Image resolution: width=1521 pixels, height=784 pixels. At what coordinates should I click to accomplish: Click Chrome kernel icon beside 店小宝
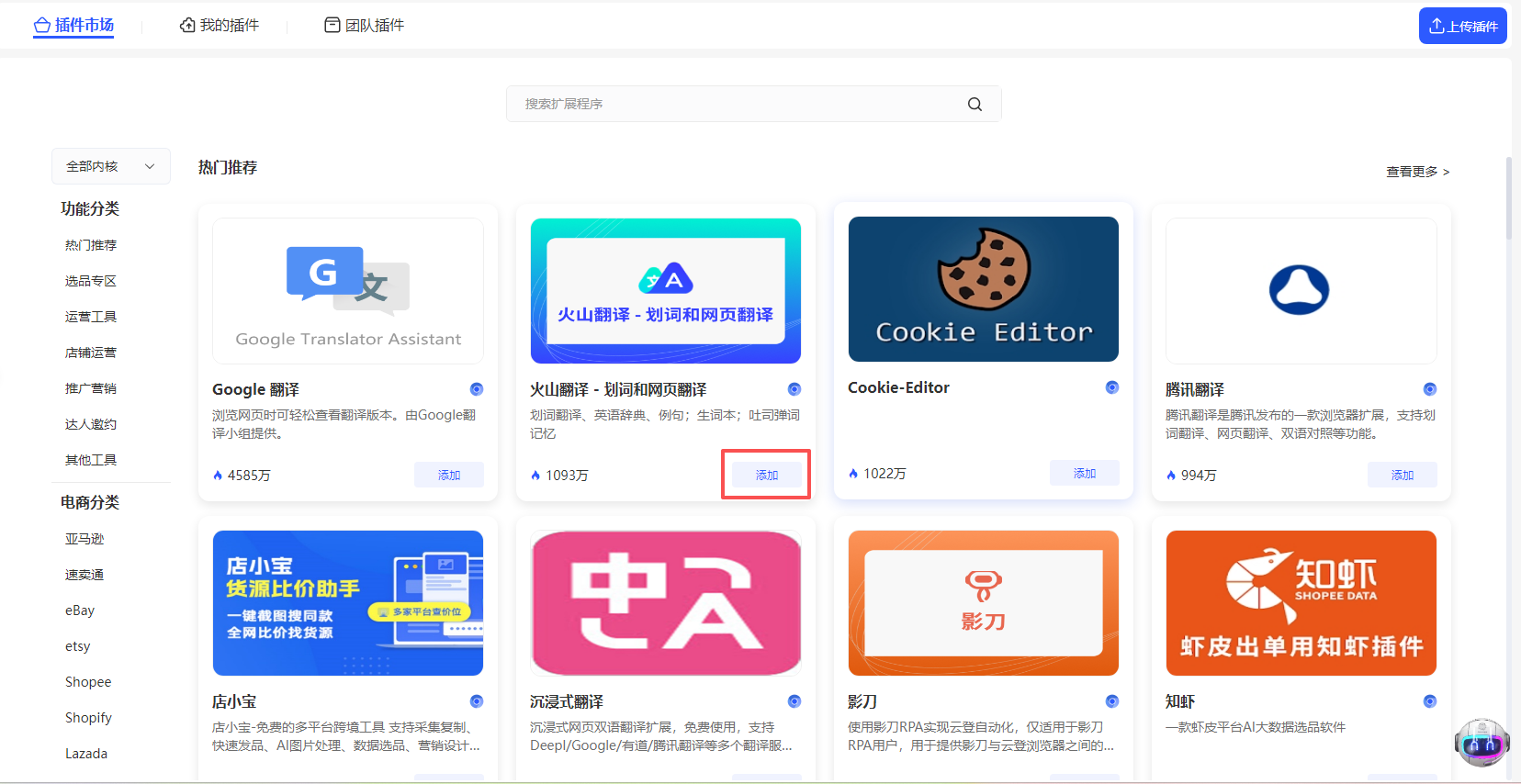[x=477, y=701]
